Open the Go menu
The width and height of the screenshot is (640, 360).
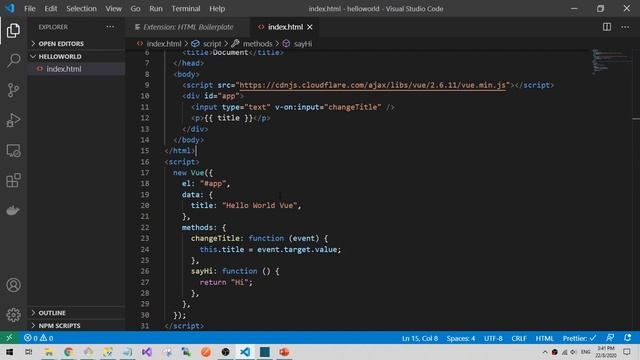coord(136,9)
